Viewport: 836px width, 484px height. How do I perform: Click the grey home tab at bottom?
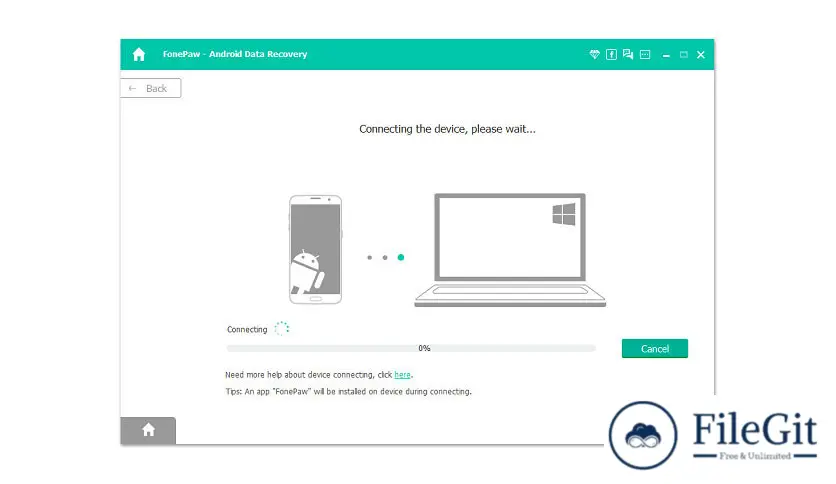148,430
